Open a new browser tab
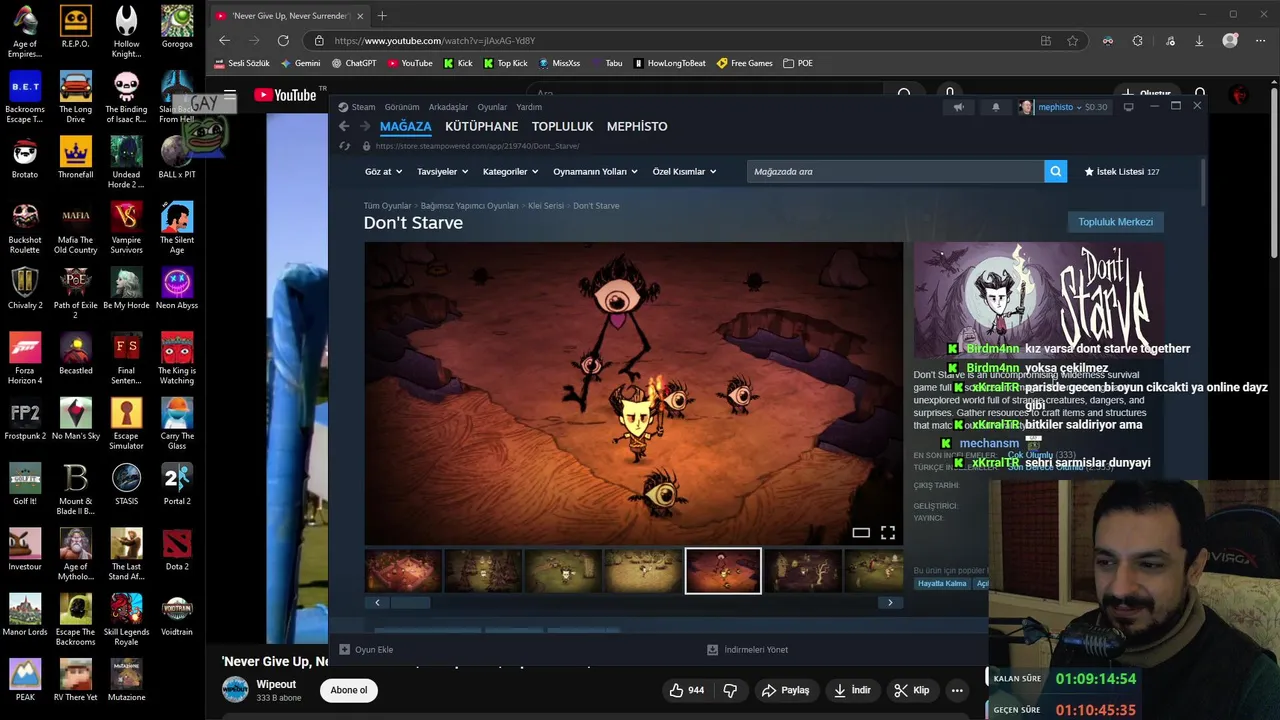 pyautogui.click(x=382, y=15)
